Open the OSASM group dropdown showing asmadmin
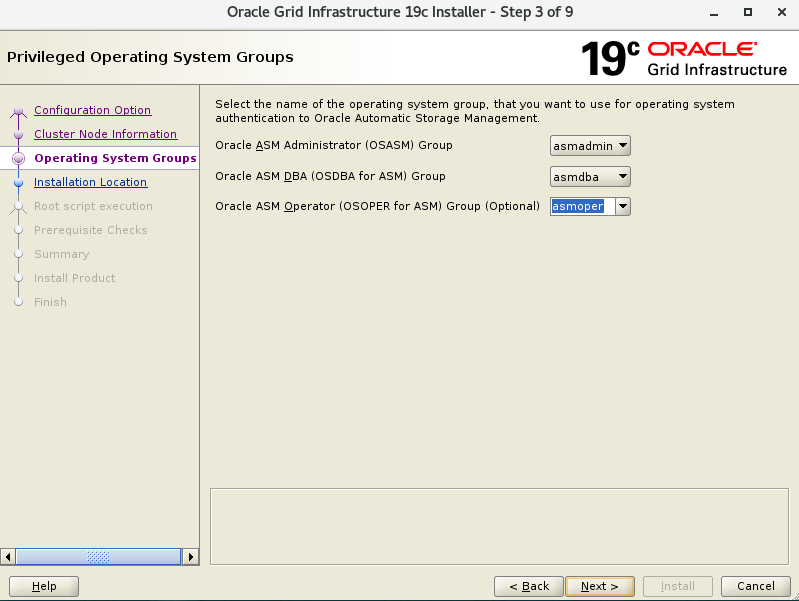 click(x=590, y=146)
